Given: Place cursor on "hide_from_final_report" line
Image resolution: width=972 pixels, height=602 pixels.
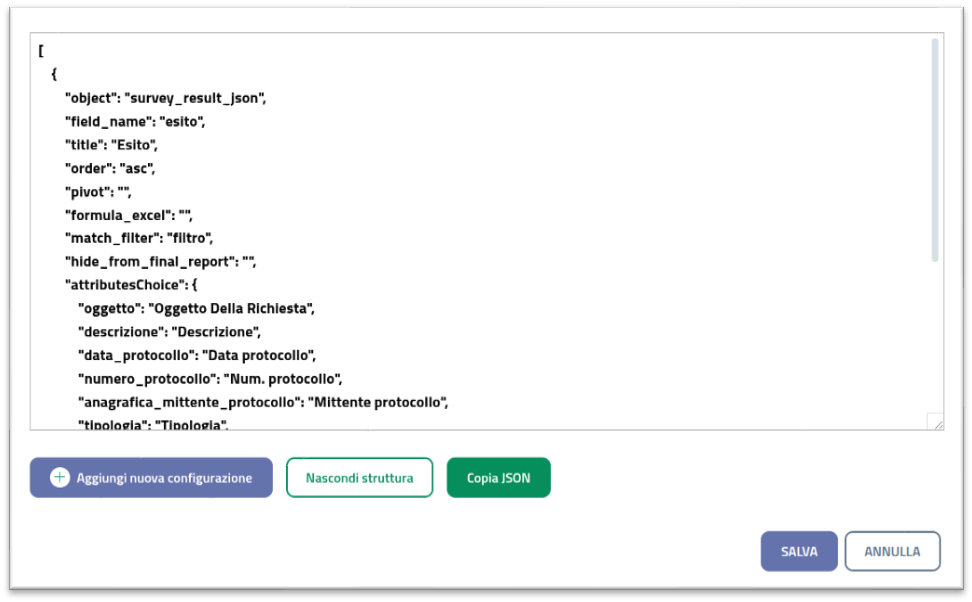Looking at the screenshot, I should 160,262.
